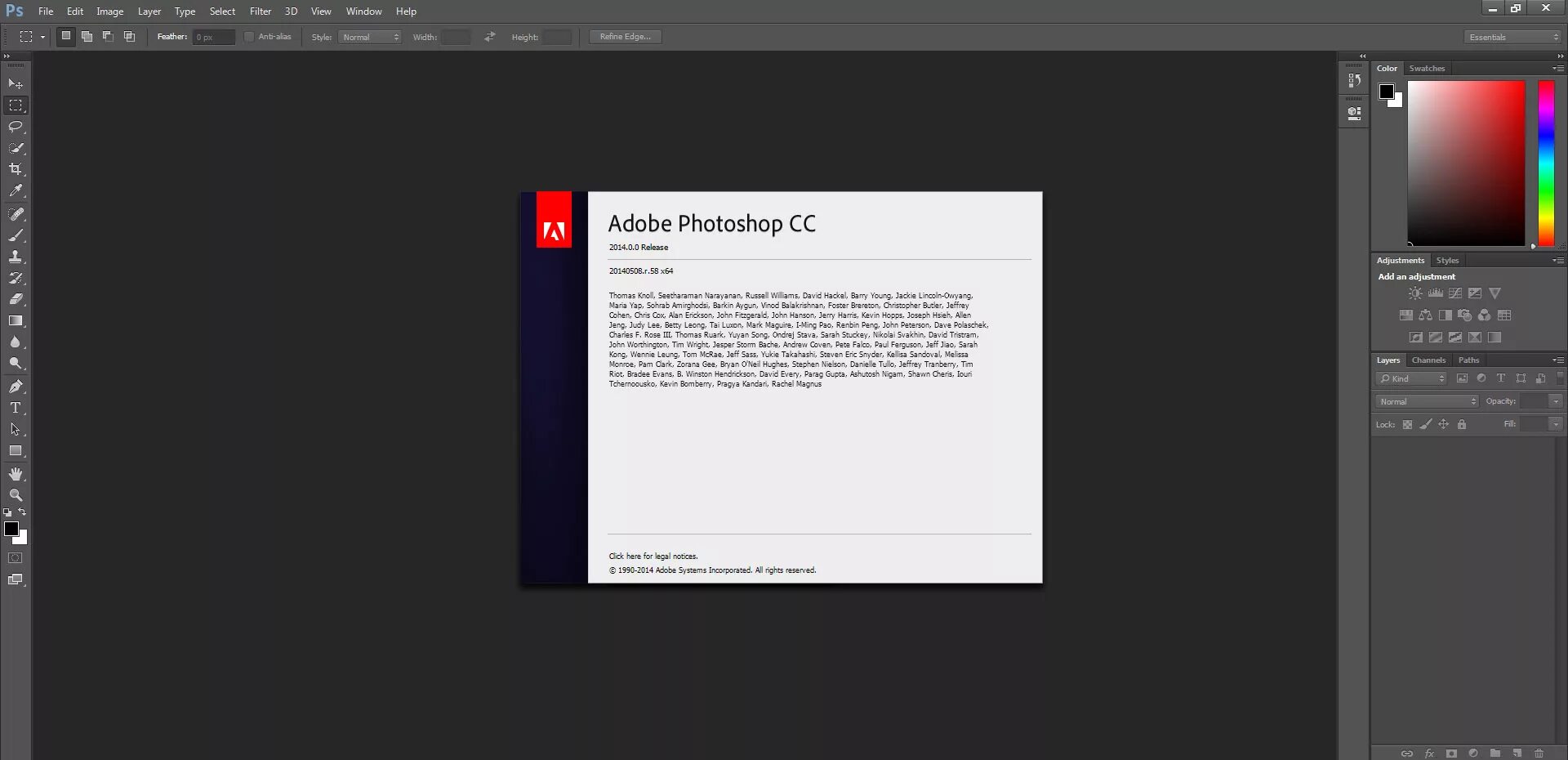
Task: Click the Refine Edge button
Action: coord(626,37)
